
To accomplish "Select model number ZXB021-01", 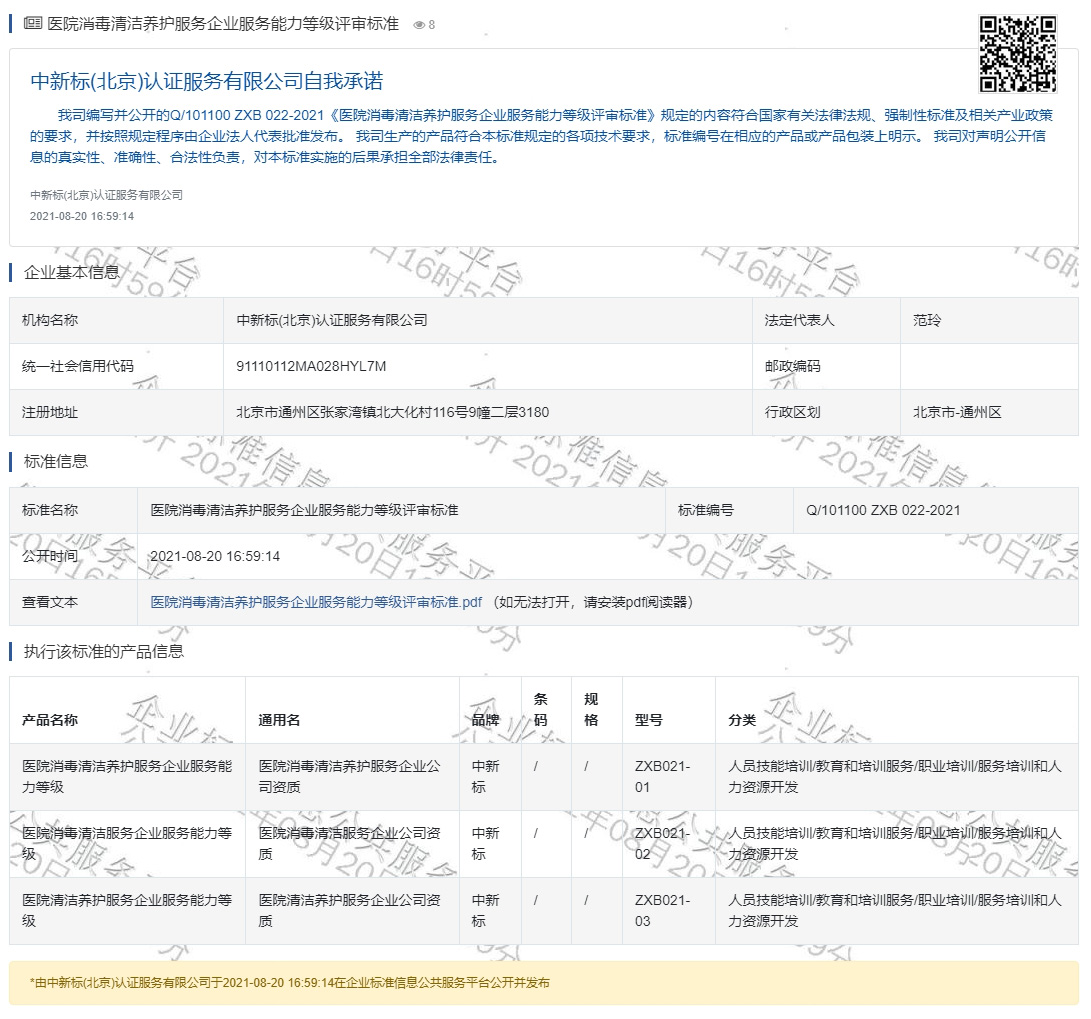I will [x=662, y=777].
